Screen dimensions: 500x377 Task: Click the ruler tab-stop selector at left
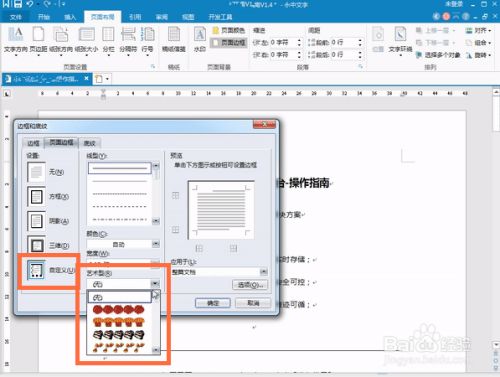7,94
